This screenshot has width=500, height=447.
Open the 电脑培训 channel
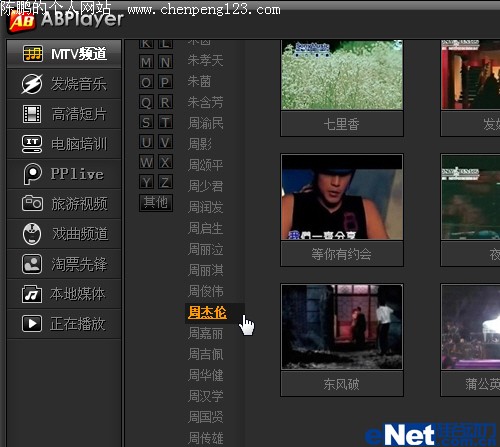point(64,144)
